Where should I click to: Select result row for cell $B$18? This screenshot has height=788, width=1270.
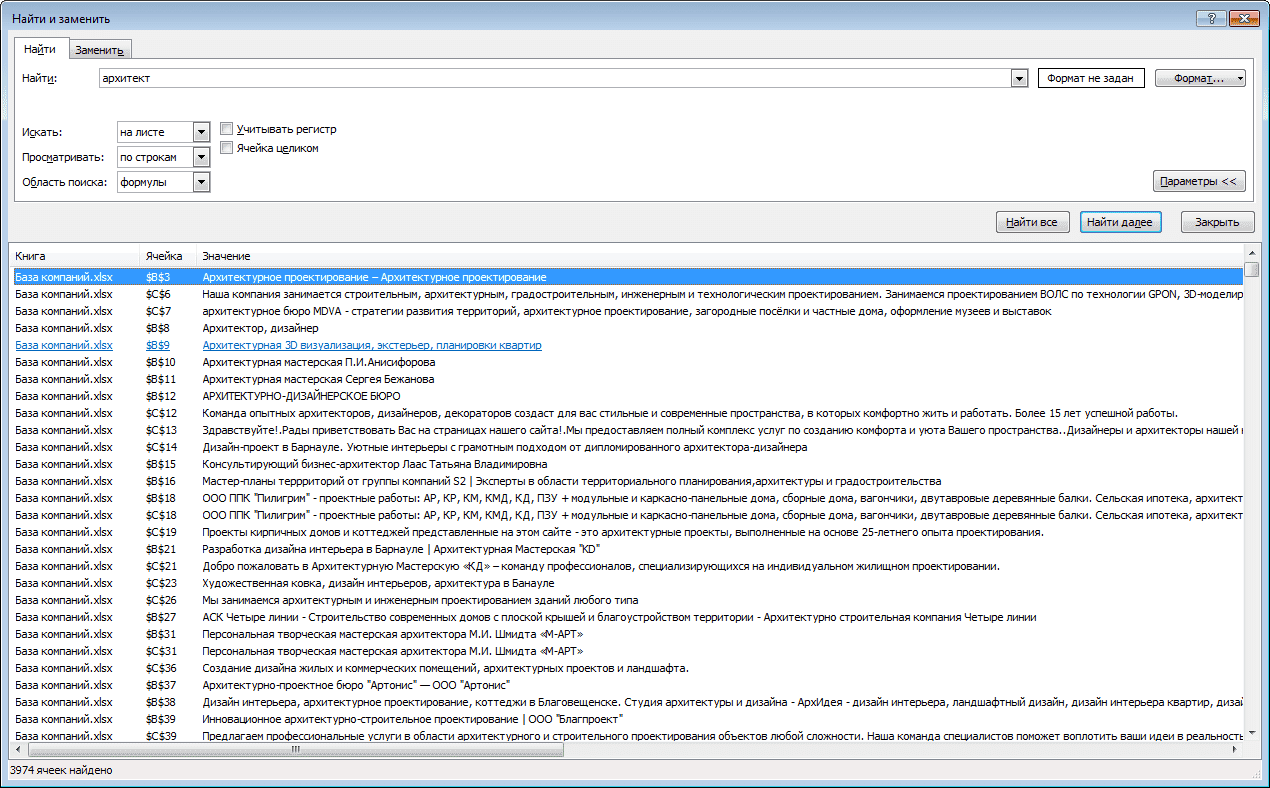[627, 498]
